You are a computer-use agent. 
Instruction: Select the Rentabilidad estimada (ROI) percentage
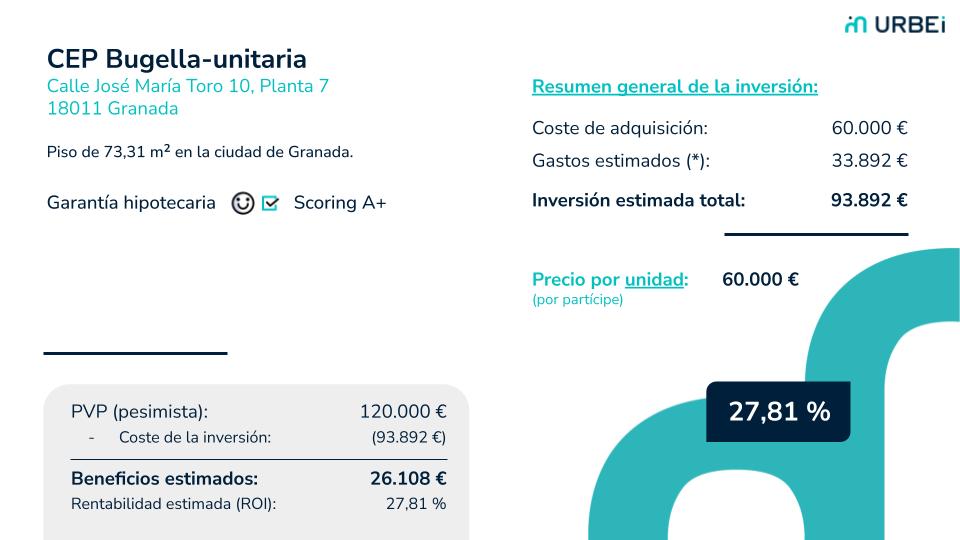click(416, 504)
